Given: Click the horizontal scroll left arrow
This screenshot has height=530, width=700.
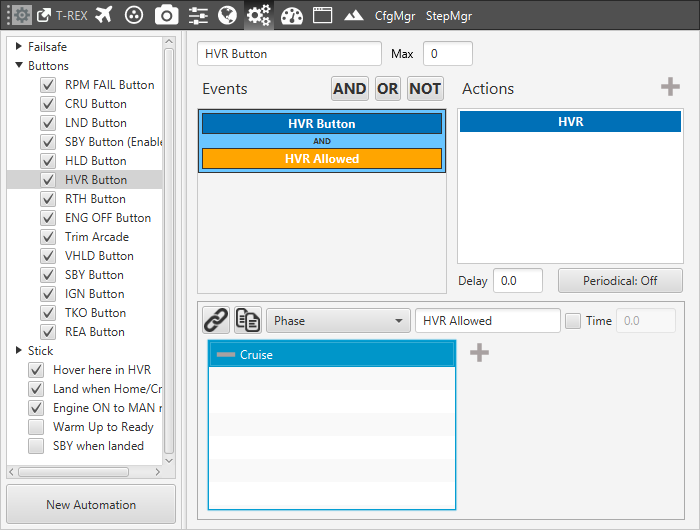Looking at the screenshot, I should click(x=12, y=472).
